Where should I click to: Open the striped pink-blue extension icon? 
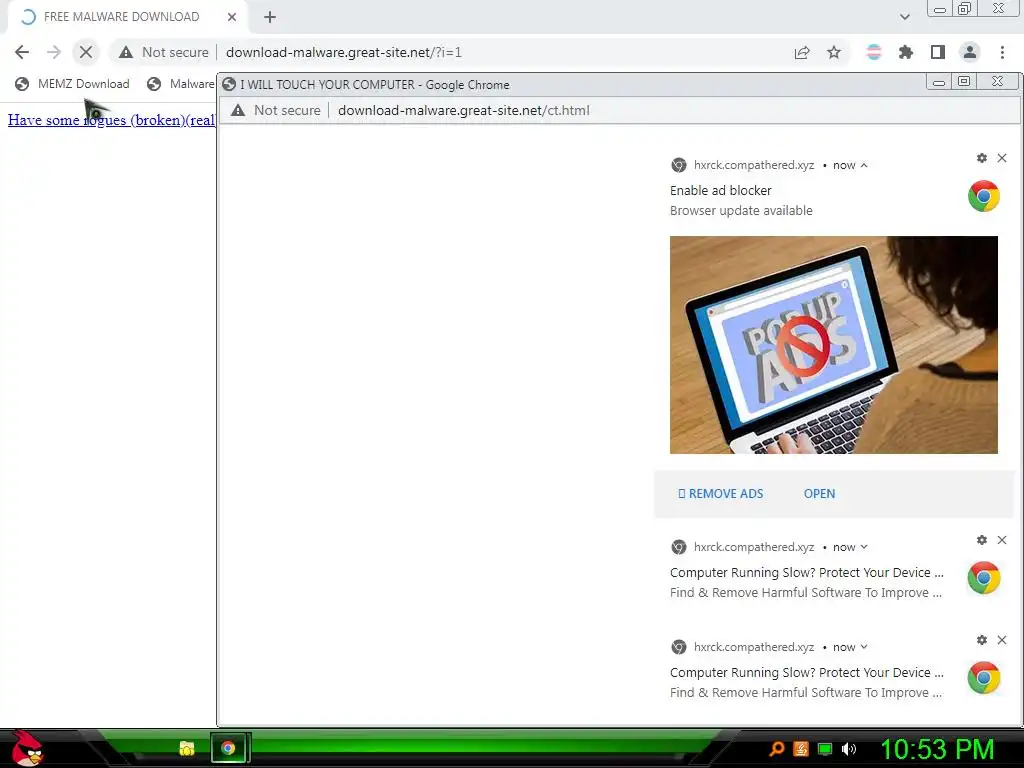click(x=874, y=52)
